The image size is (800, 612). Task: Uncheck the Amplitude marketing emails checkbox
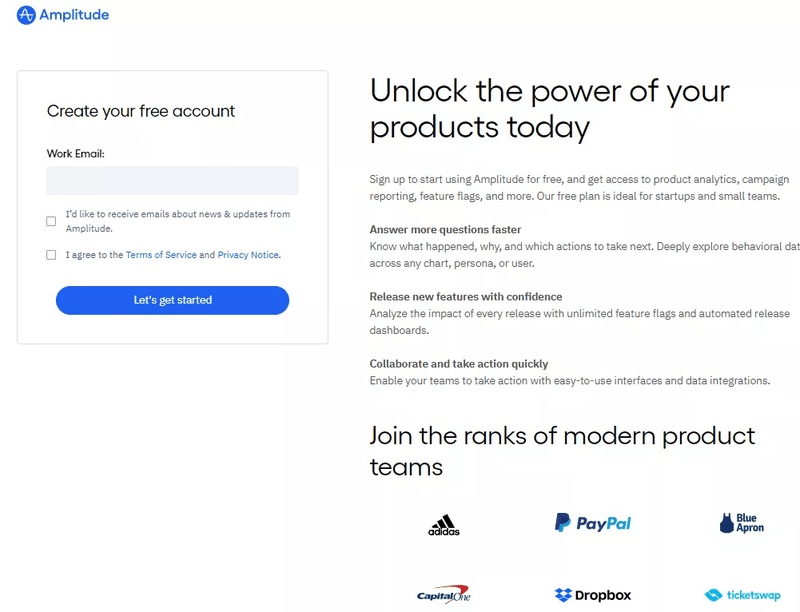tap(50, 220)
